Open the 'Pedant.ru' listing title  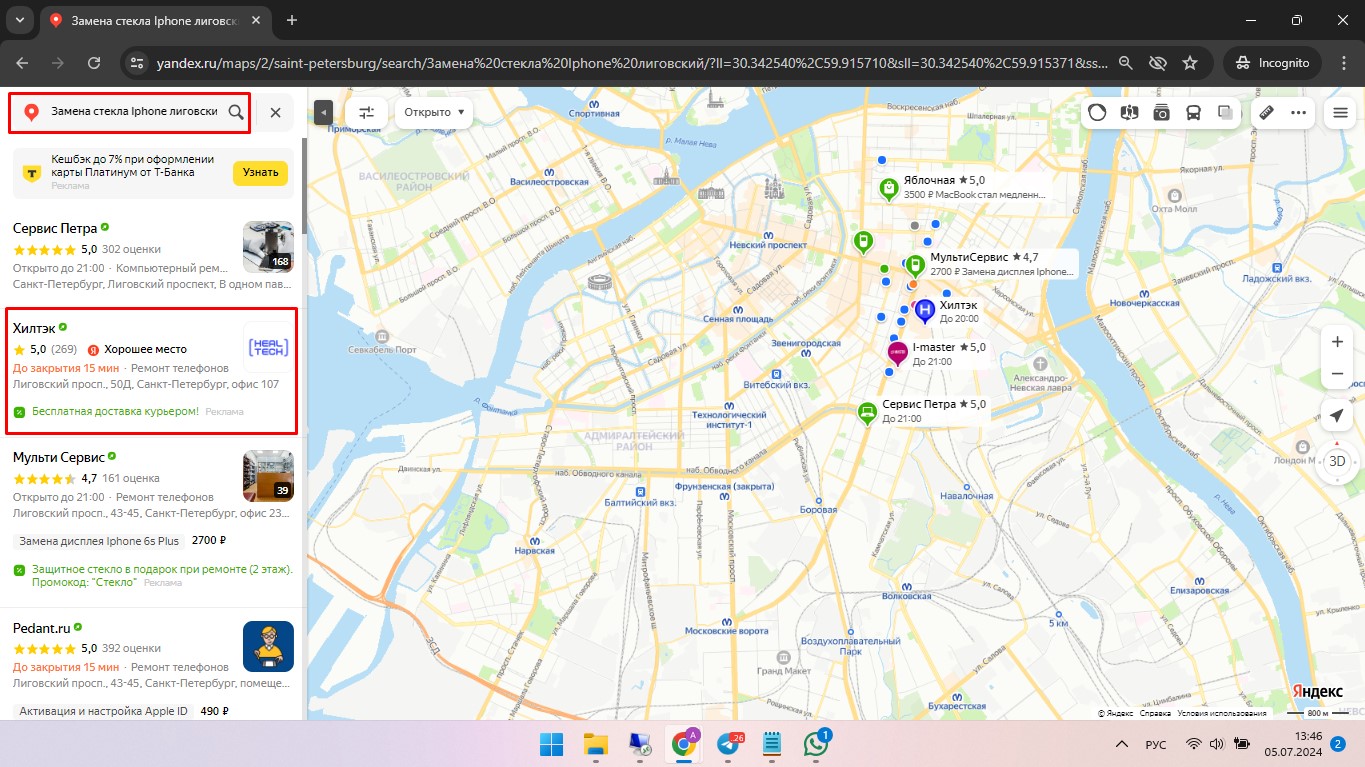(42, 628)
